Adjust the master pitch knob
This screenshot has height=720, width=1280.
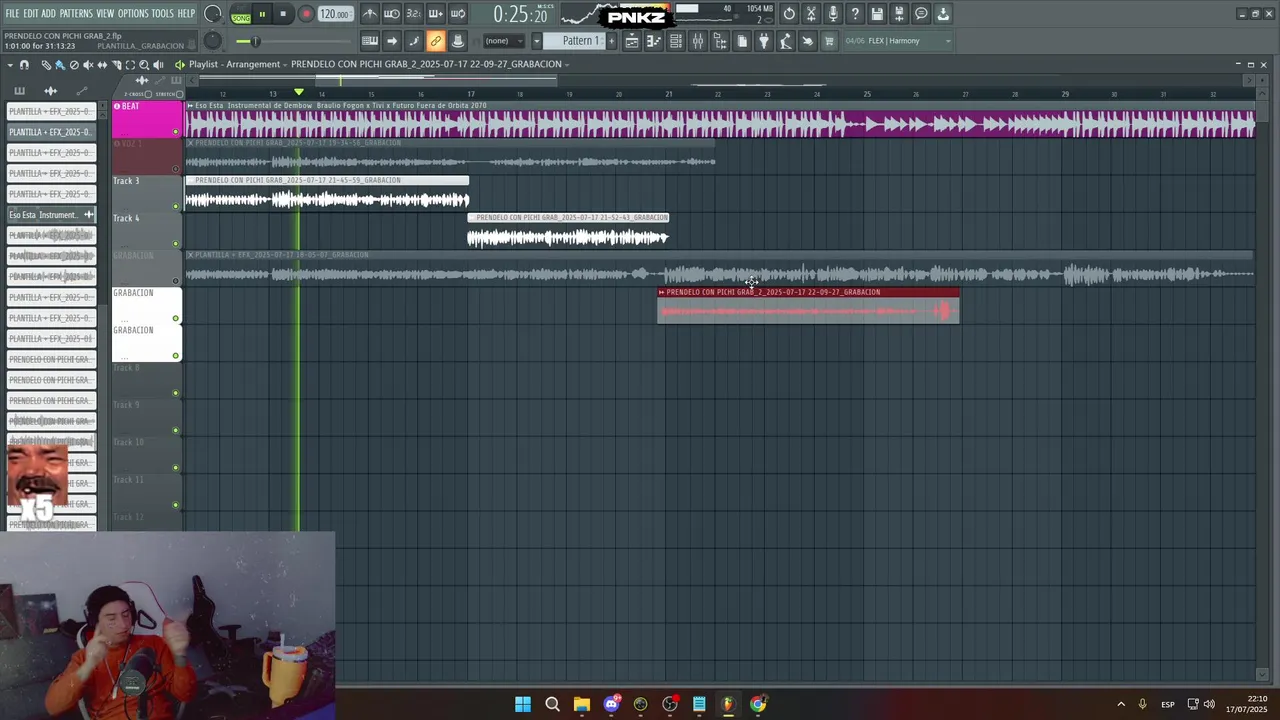pyautogui.click(x=213, y=41)
